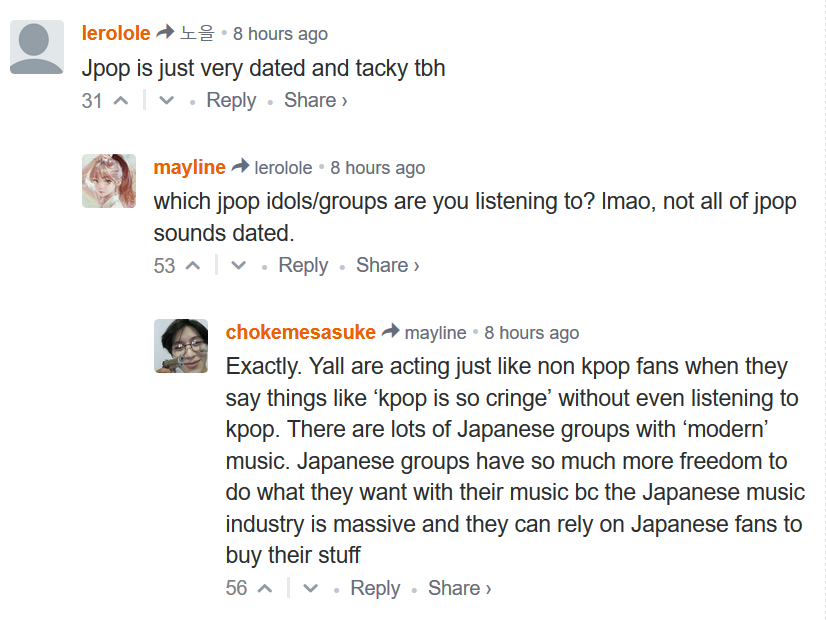The height and width of the screenshot is (620, 826).
Task: Open mayline's username profile link
Action: tap(189, 168)
